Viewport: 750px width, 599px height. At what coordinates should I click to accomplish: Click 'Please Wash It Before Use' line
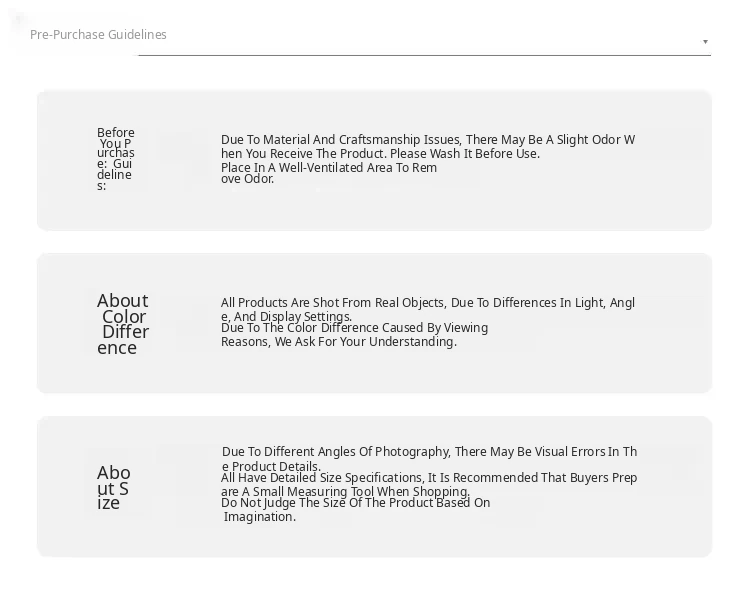coord(380,154)
